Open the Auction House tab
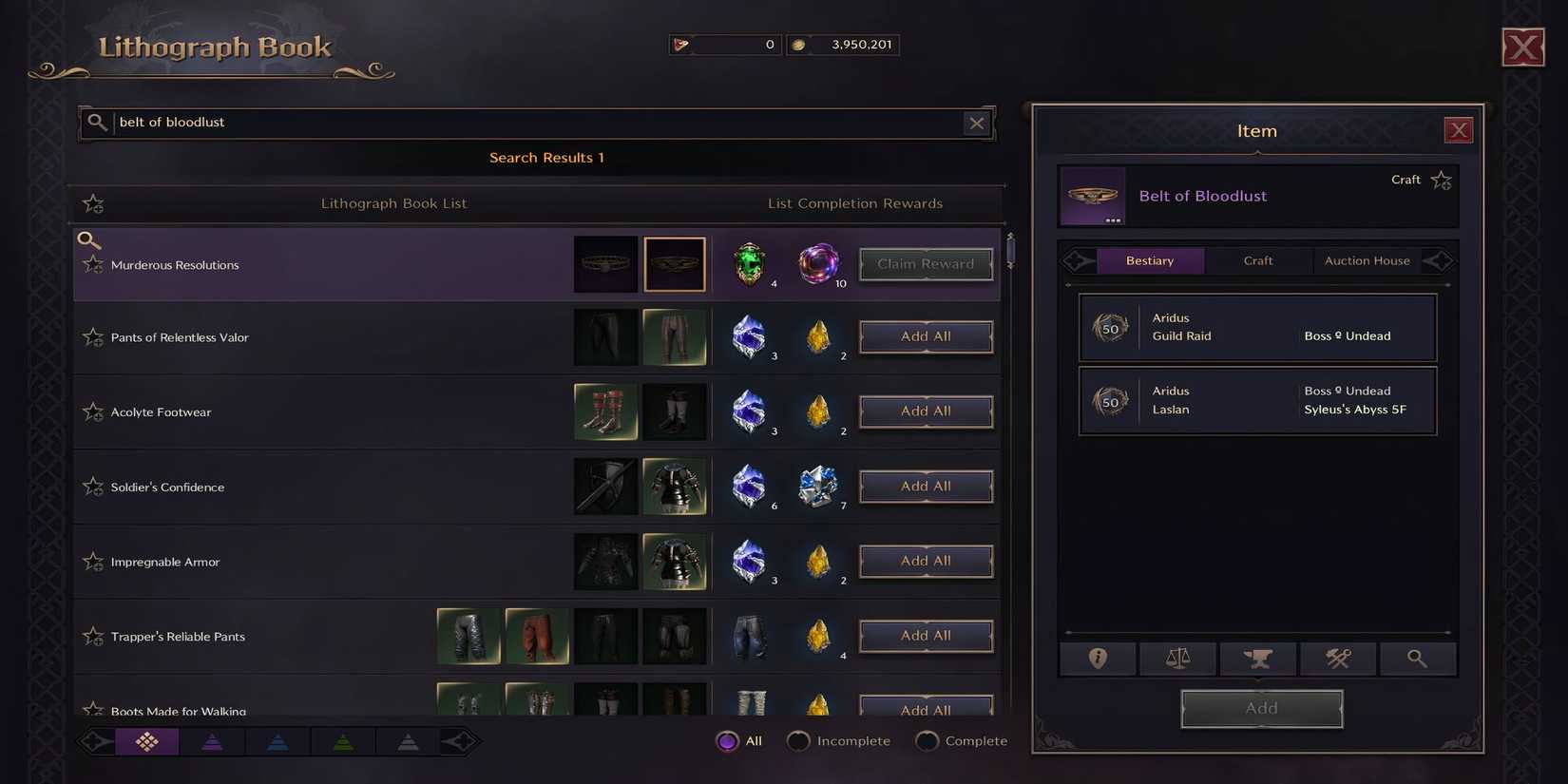 pos(1367,260)
